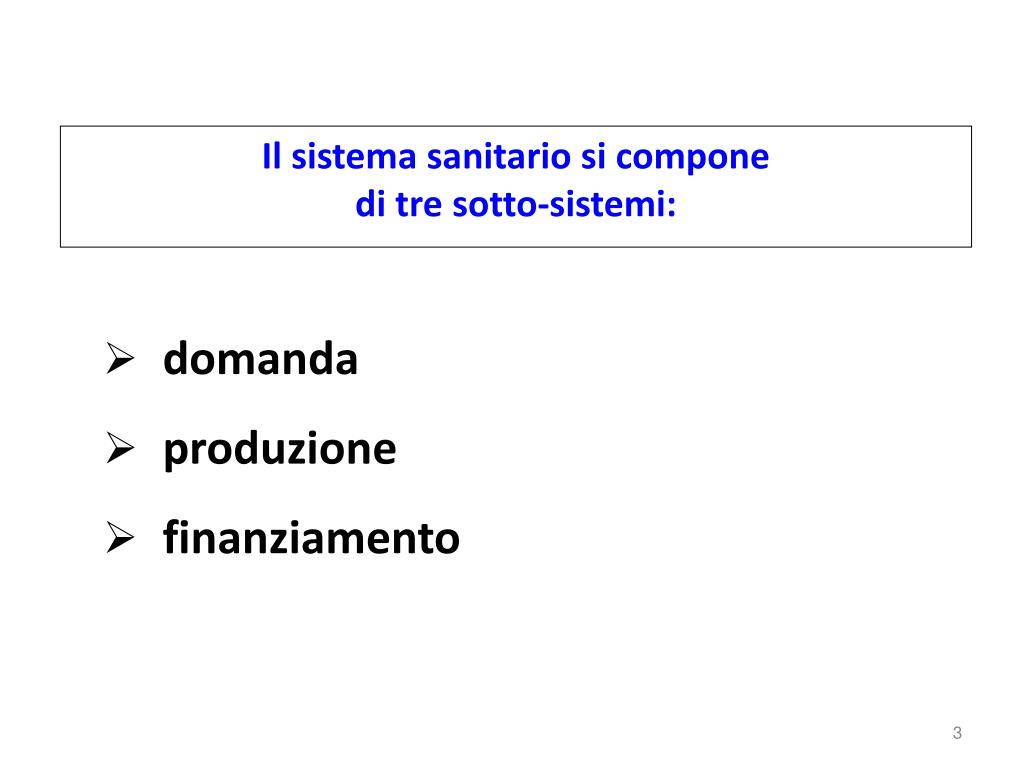Click the word sotto in title
The width and height of the screenshot is (1024, 768).
pyautogui.click(x=493, y=204)
